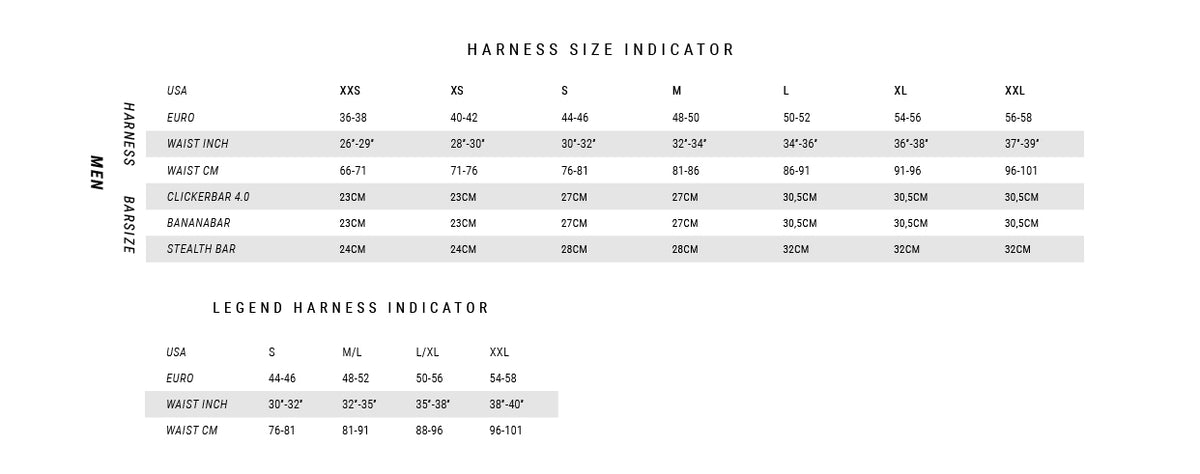Click the 26"-29" waist inch cell
The height and width of the screenshot is (474, 1200).
click(356, 144)
